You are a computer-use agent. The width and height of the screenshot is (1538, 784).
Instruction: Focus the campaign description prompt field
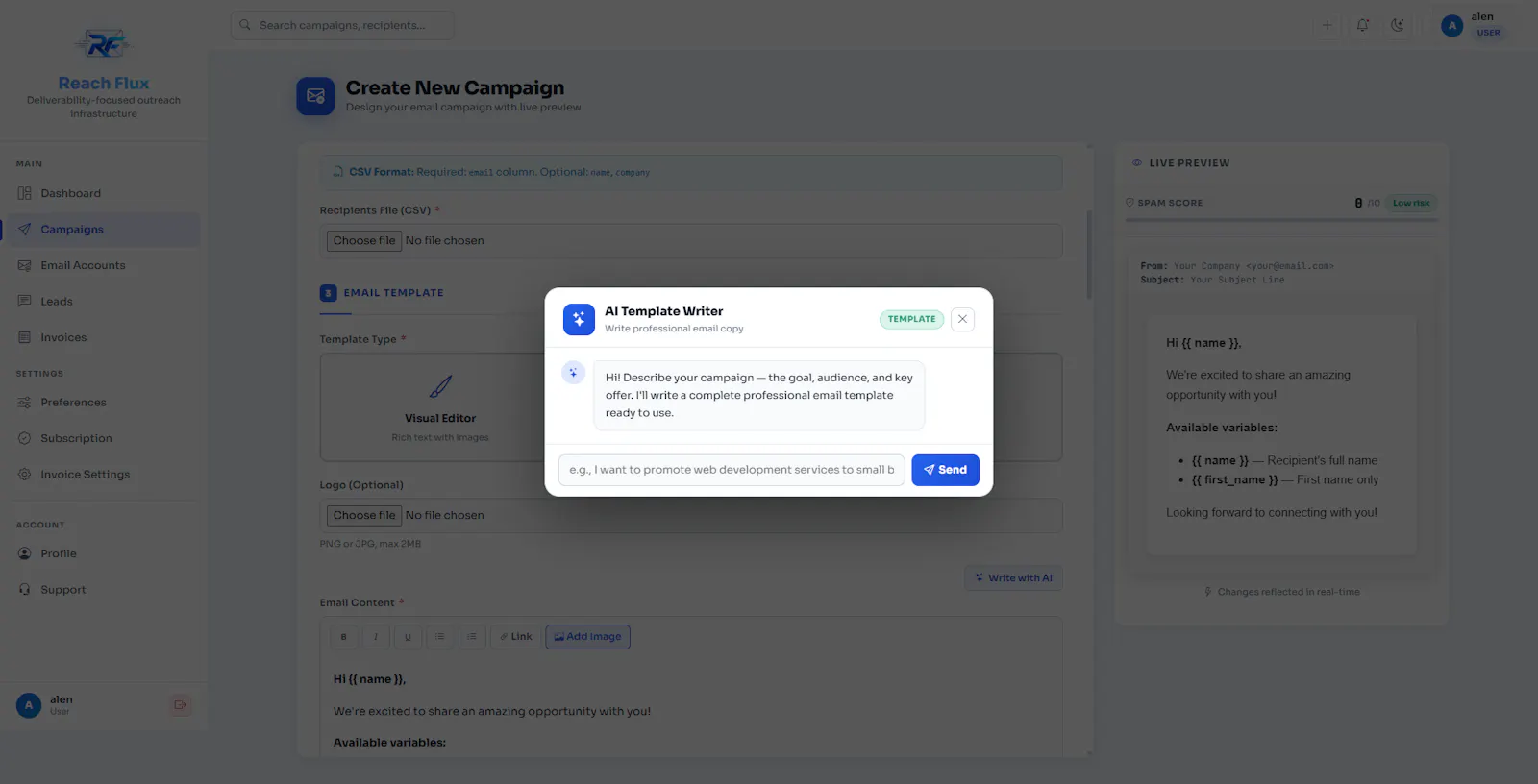pyautogui.click(x=732, y=470)
